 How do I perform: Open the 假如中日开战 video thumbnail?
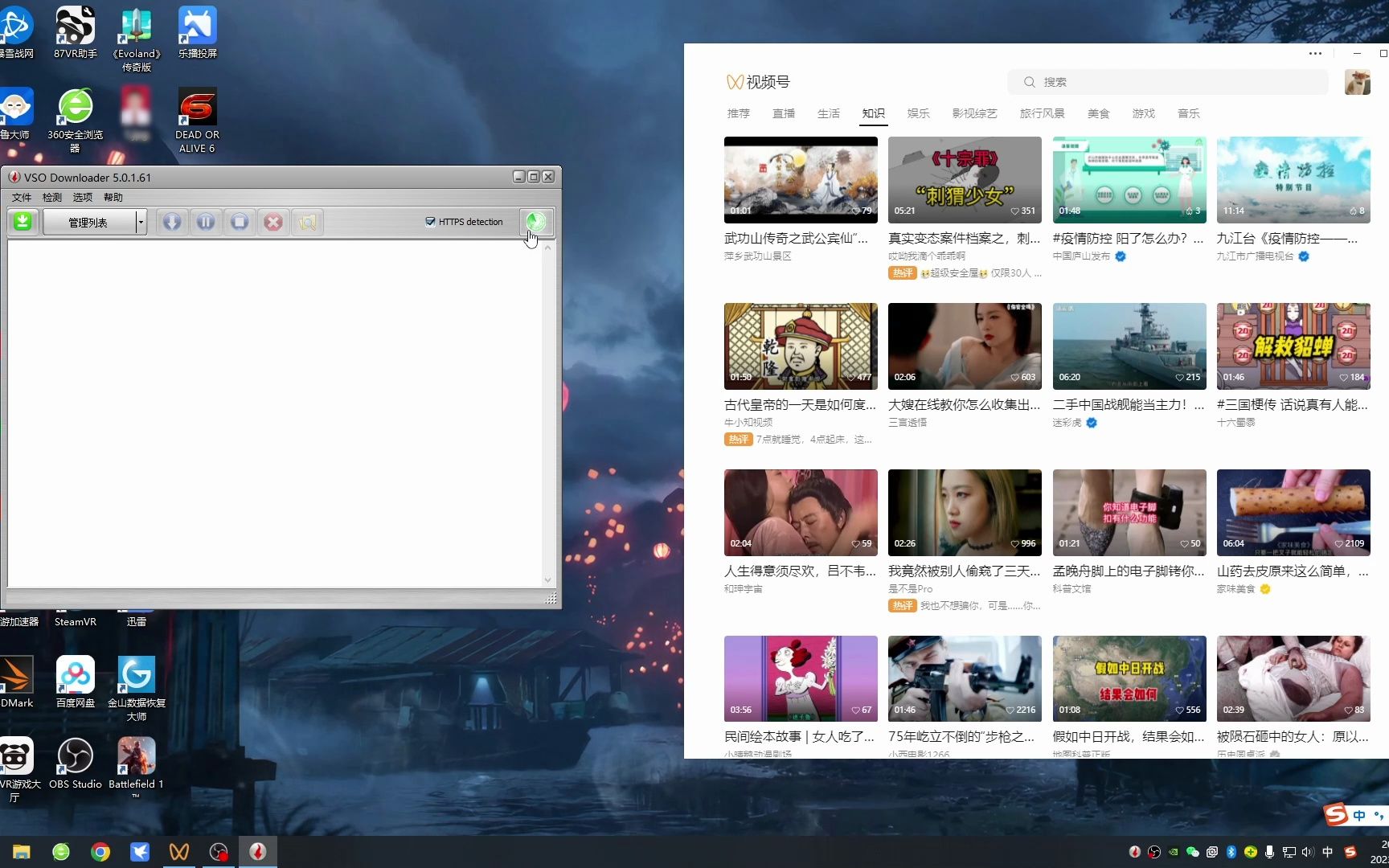[1129, 679]
